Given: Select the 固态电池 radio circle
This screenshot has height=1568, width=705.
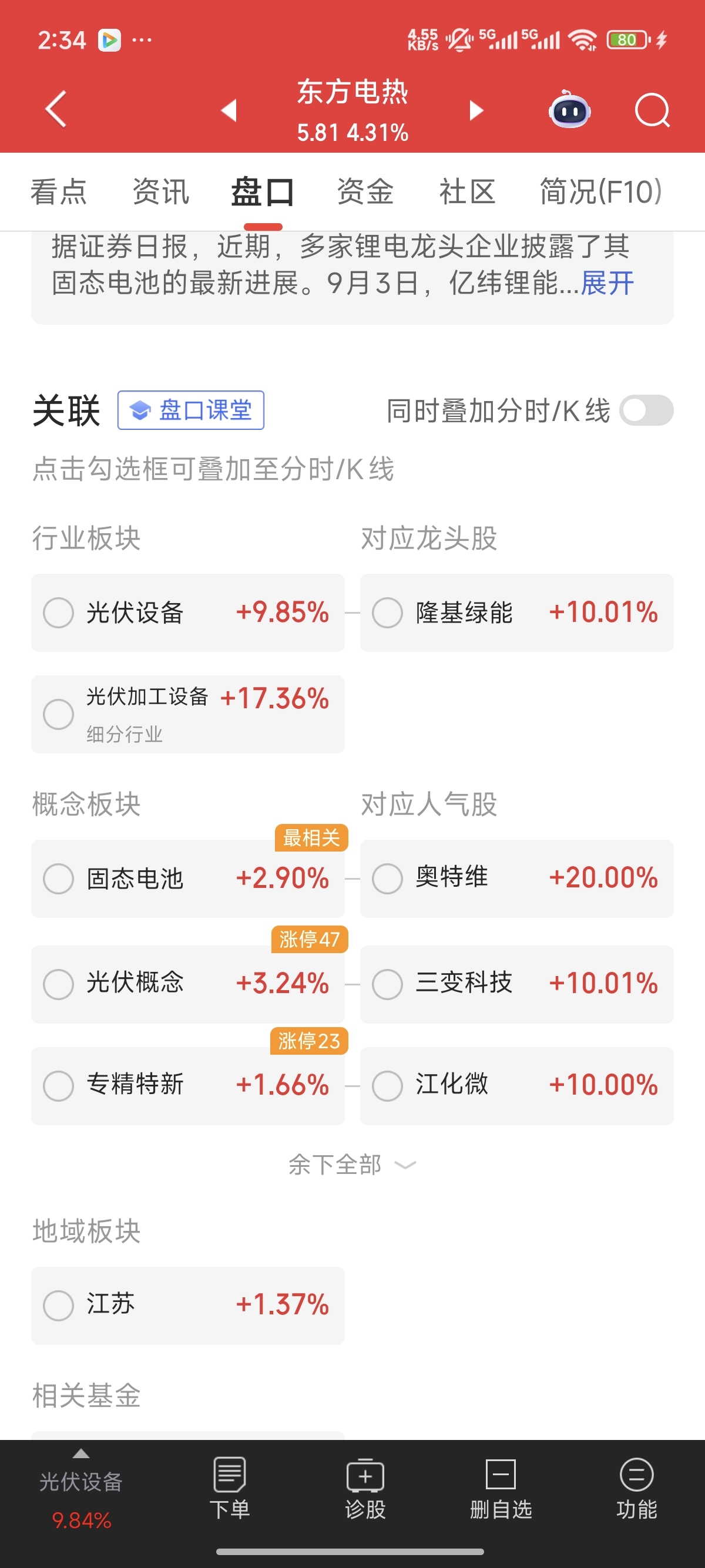Looking at the screenshot, I should click(x=58, y=879).
